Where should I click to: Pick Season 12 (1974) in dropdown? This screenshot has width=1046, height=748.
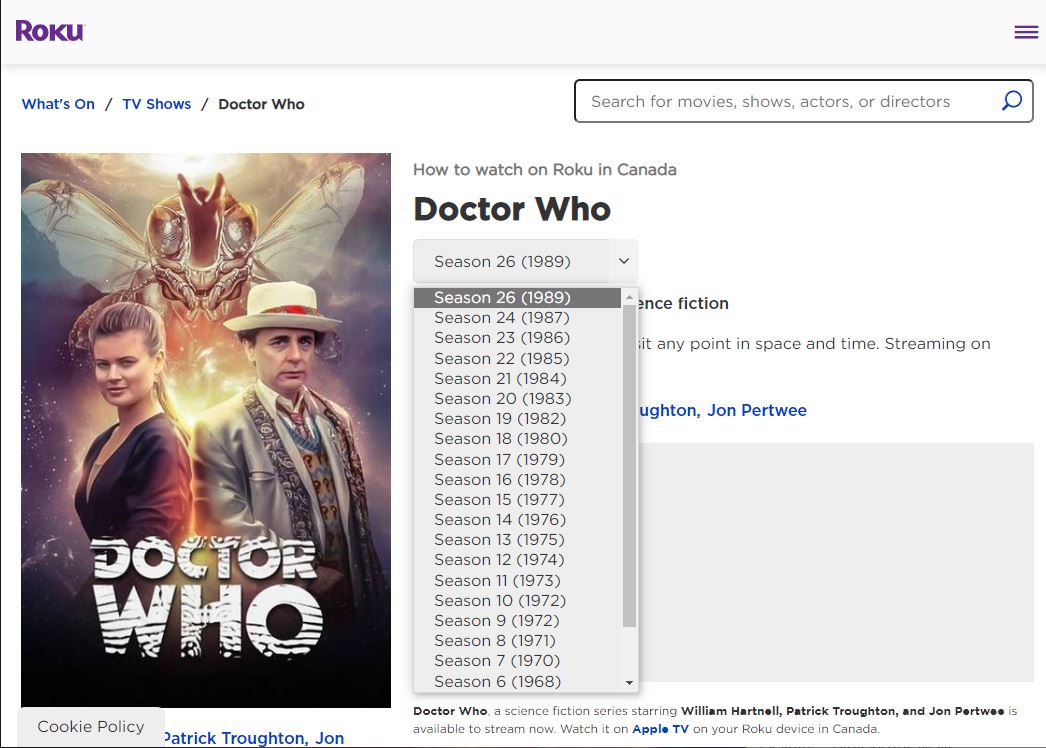(498, 559)
